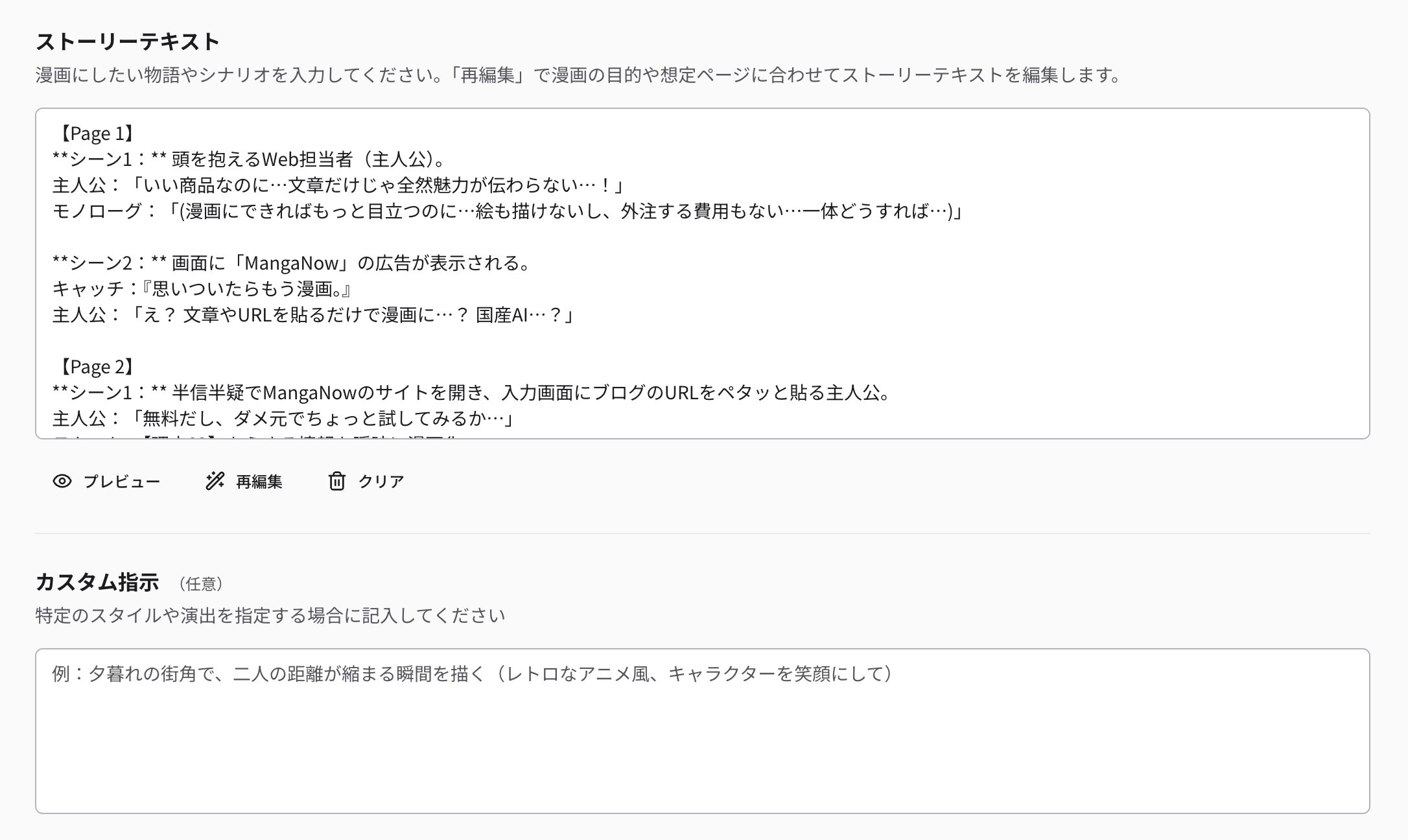Click the （任意） label
This screenshot has width=1408, height=840.
pos(201,584)
